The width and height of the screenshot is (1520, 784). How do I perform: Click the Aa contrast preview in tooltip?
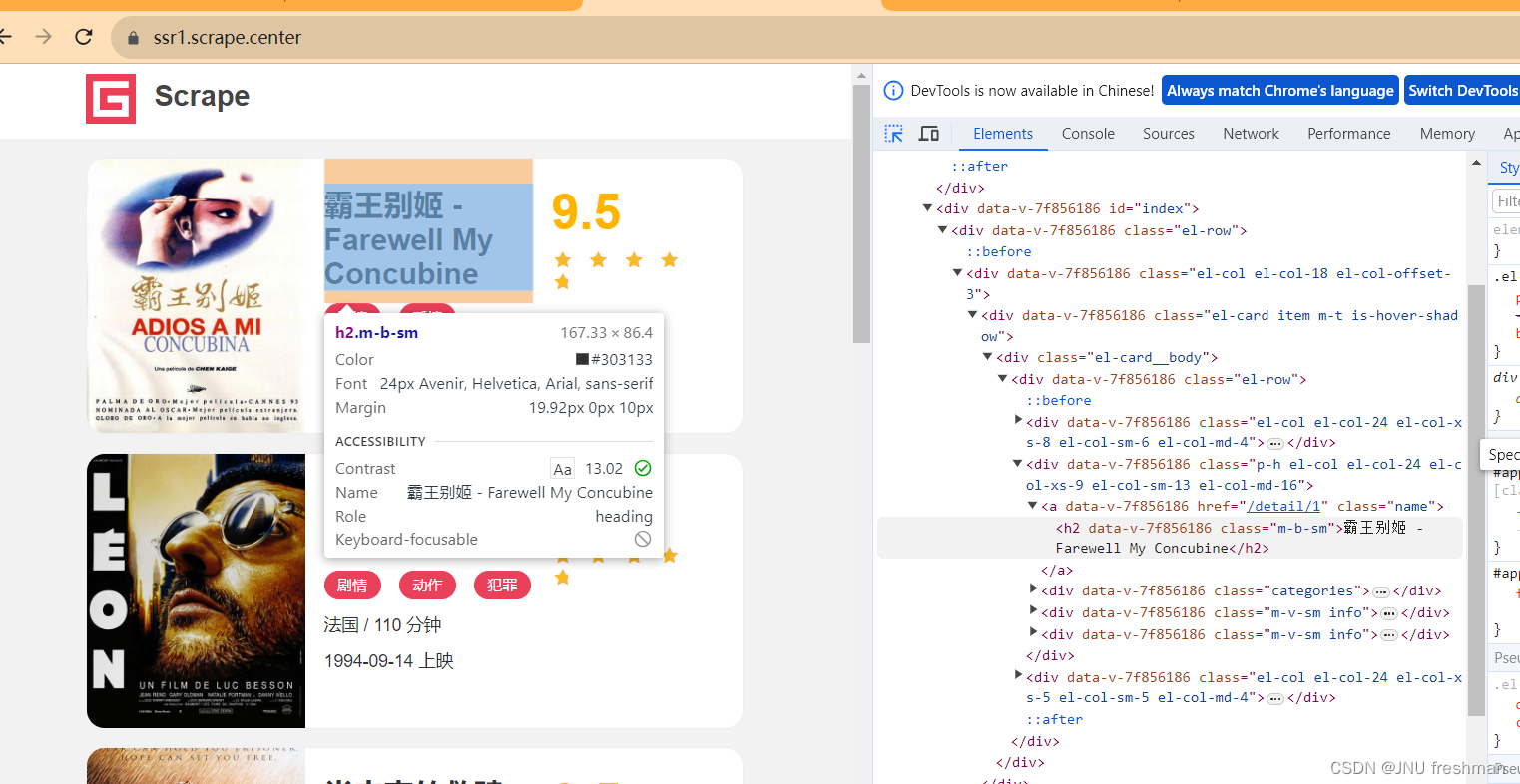(563, 469)
